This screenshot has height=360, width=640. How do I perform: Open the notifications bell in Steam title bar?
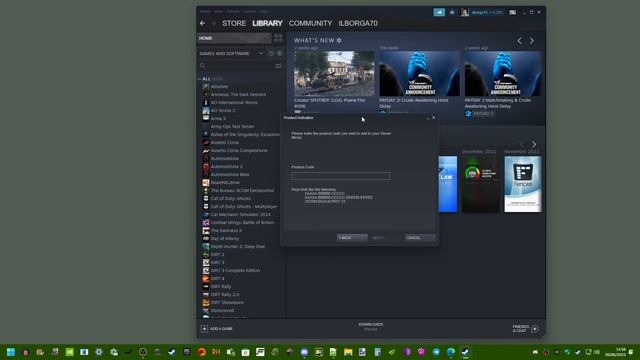click(452, 12)
